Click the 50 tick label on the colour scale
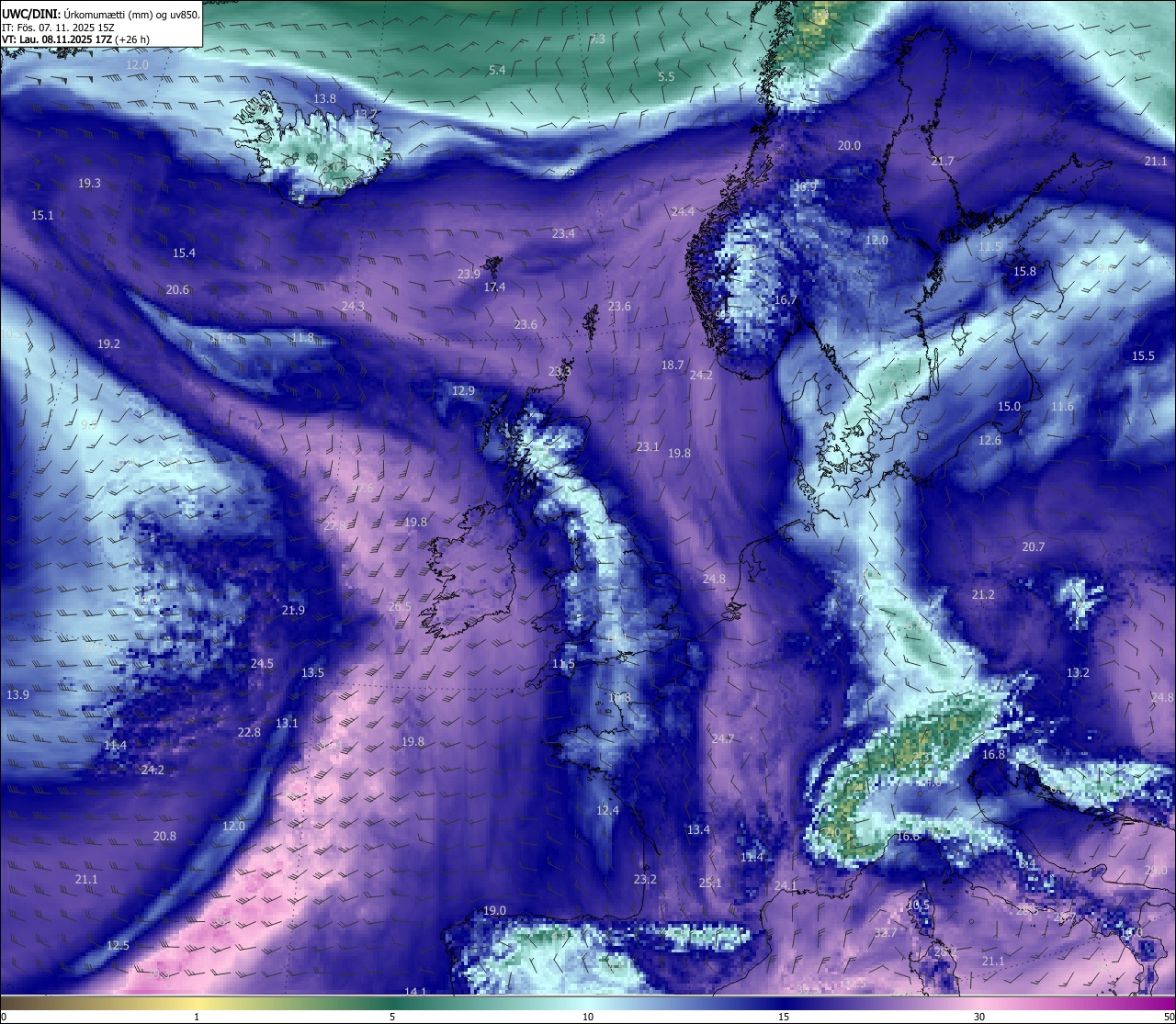 (1169, 1017)
